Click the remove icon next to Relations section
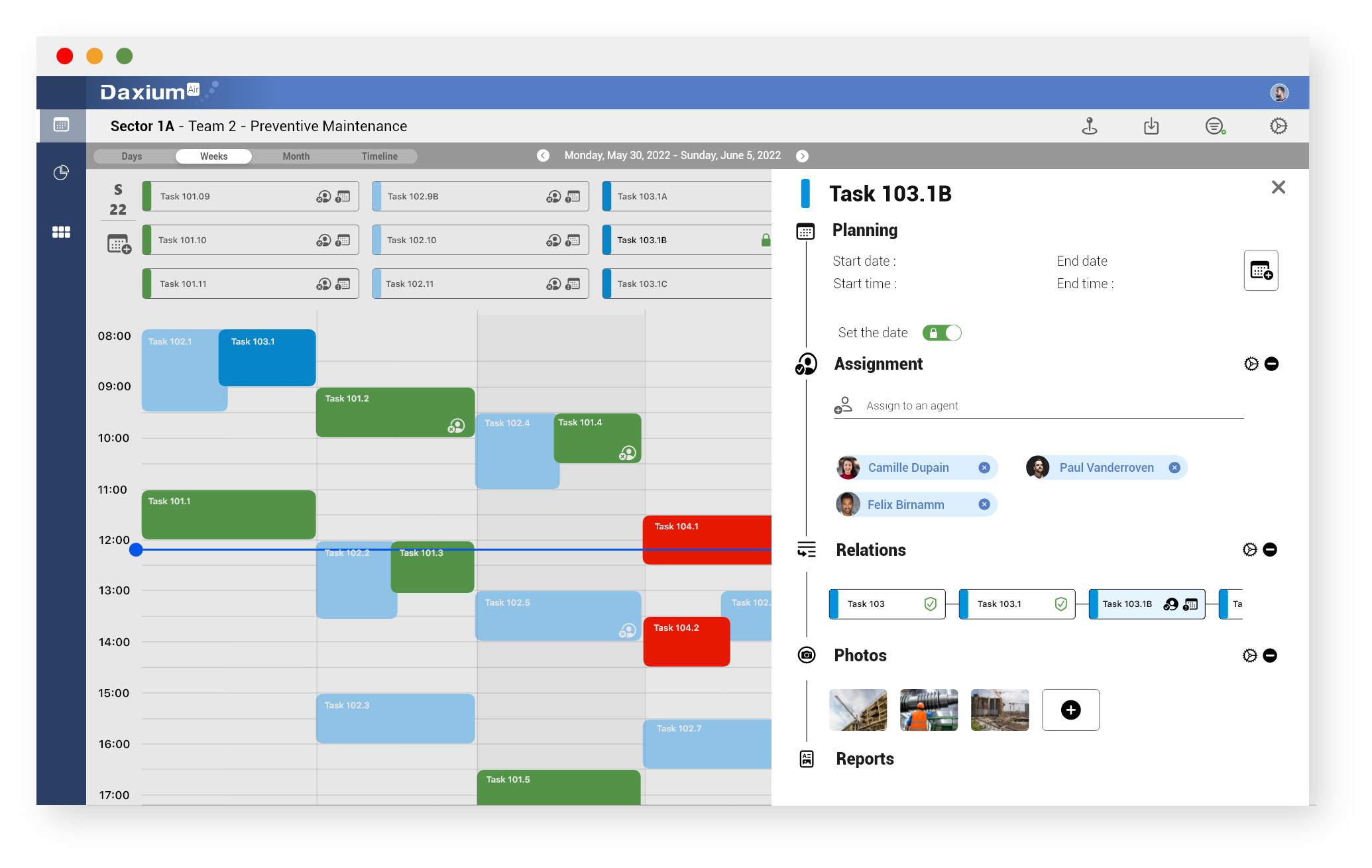Image resolution: width=1372 pixels, height=868 pixels. coord(1270,550)
